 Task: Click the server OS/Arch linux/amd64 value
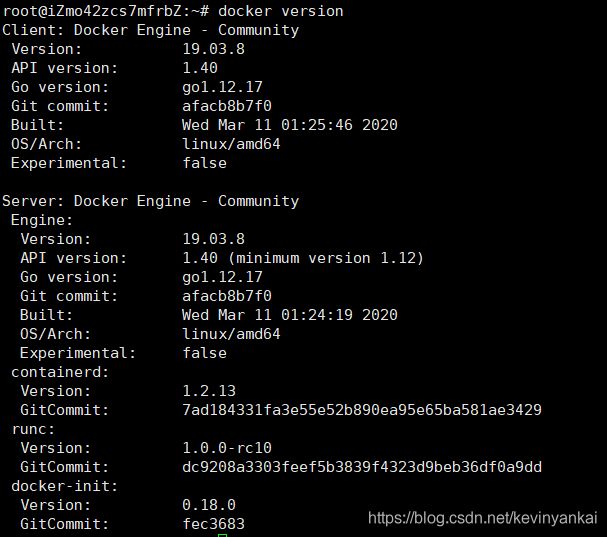[x=231, y=334]
